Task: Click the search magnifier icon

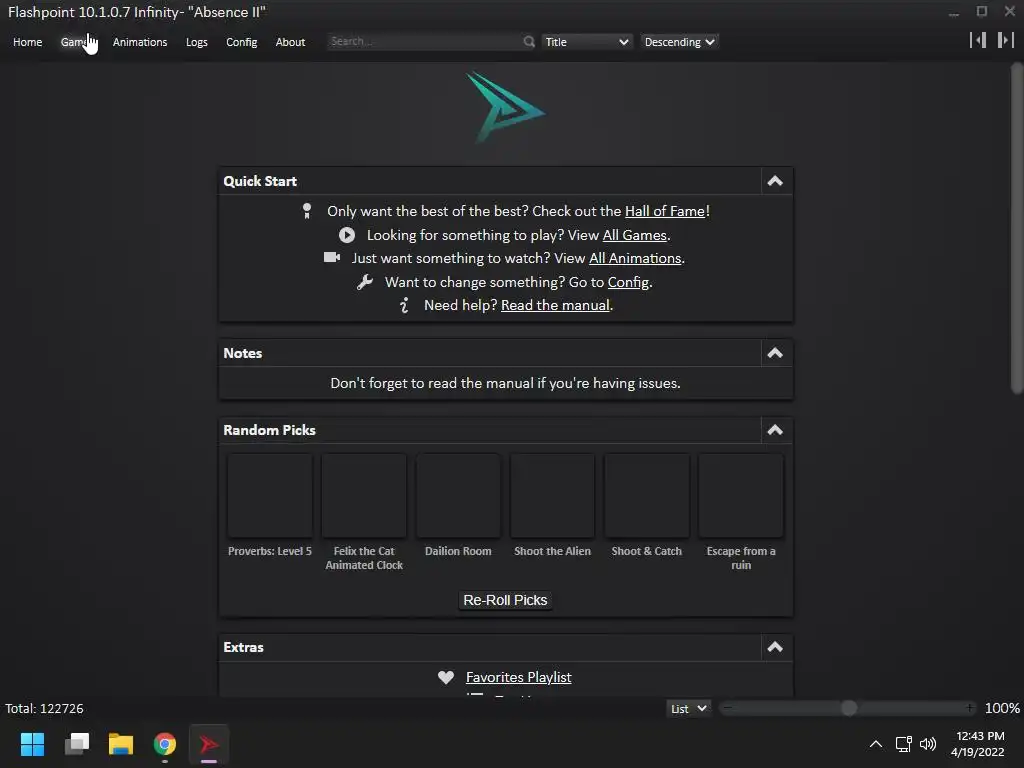Action: point(529,42)
